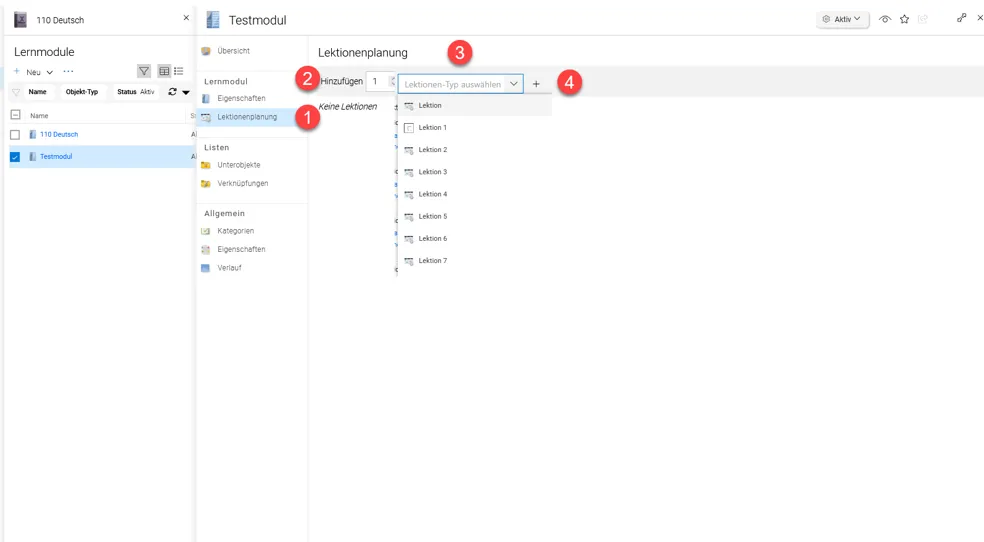Open the filter funnel in Lernmodule toolbar
Screen dimensions: 984x542
click(x=144, y=71)
